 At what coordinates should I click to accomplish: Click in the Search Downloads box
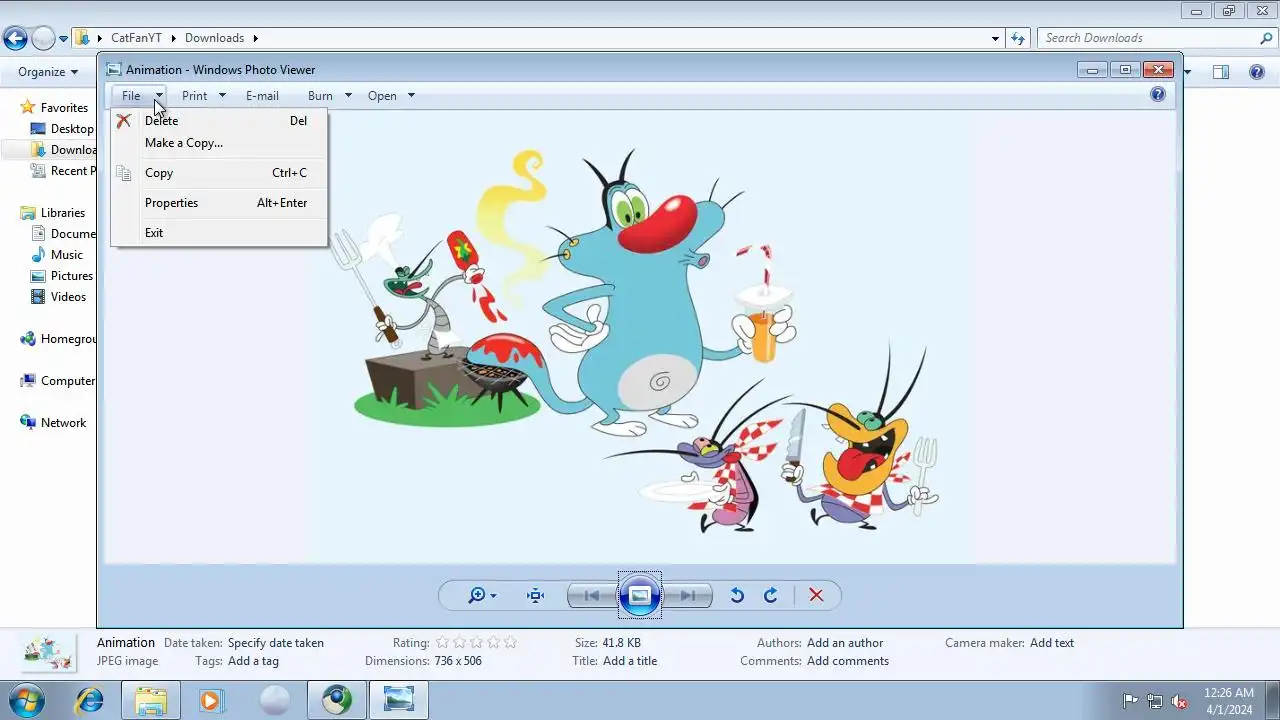(1150, 38)
